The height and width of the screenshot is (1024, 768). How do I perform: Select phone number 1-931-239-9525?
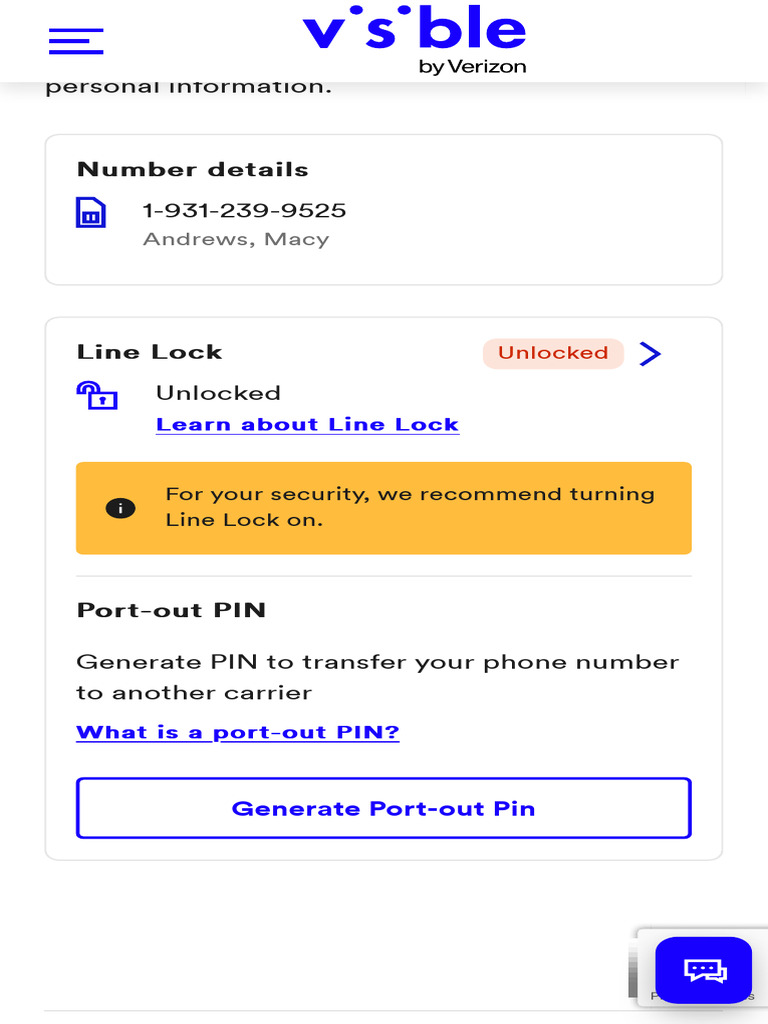(245, 210)
